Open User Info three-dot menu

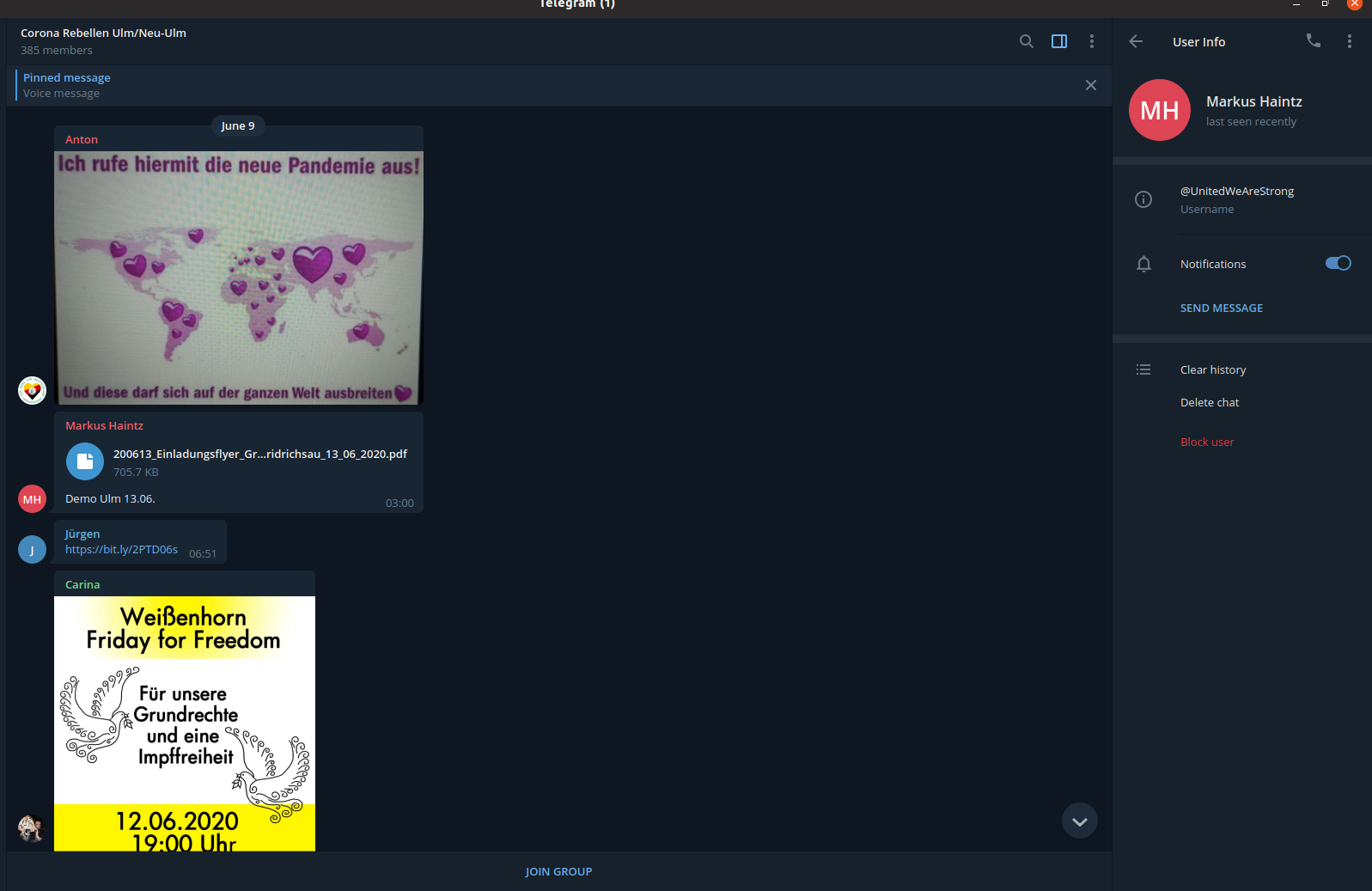[1349, 41]
